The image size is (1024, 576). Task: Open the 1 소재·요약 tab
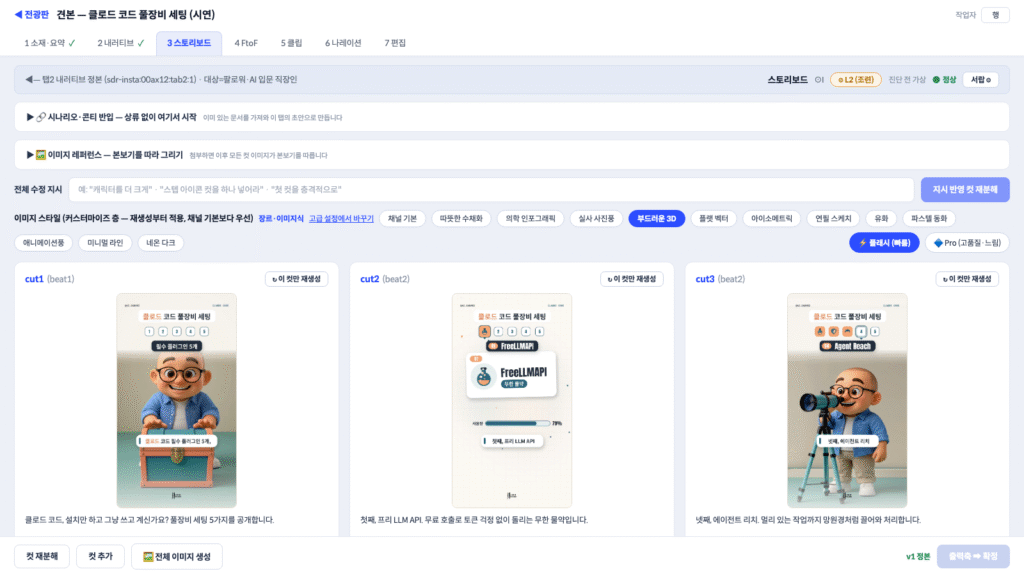coord(50,43)
